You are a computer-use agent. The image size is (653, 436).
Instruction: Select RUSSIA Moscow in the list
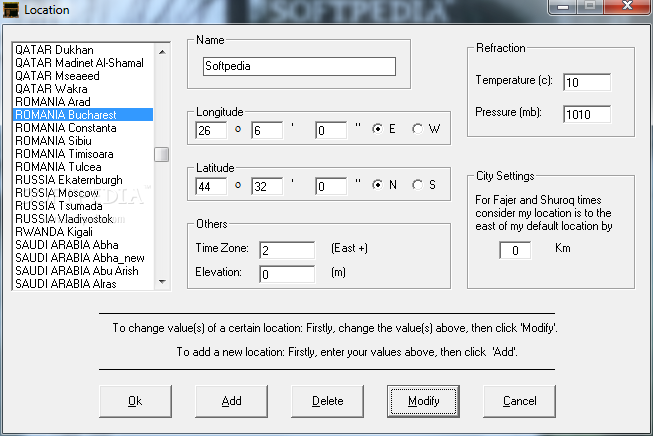pos(83,193)
